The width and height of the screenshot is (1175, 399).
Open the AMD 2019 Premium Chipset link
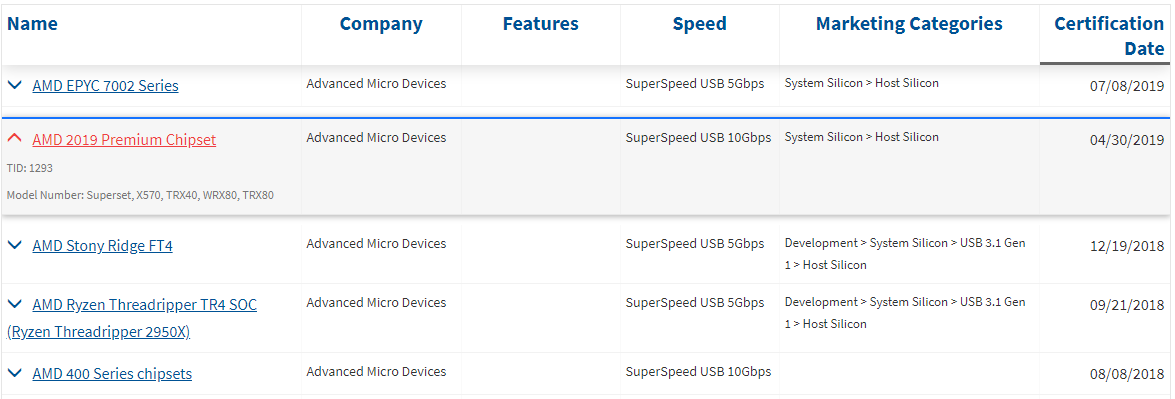tap(124, 140)
